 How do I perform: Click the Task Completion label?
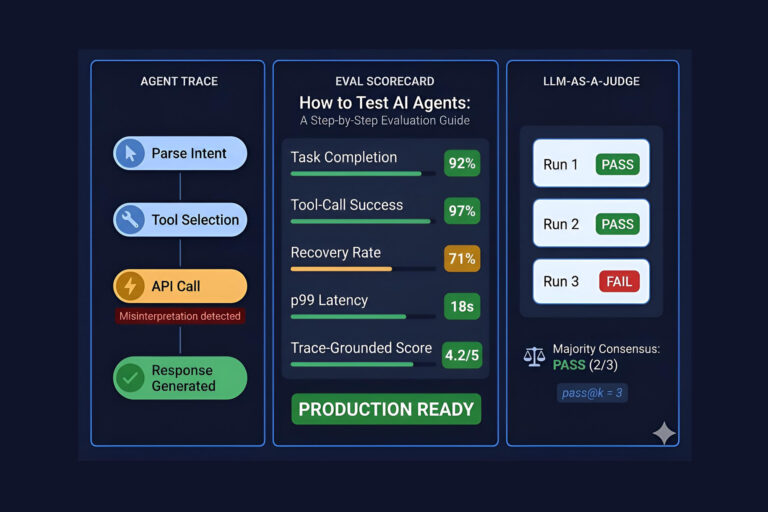pos(344,157)
